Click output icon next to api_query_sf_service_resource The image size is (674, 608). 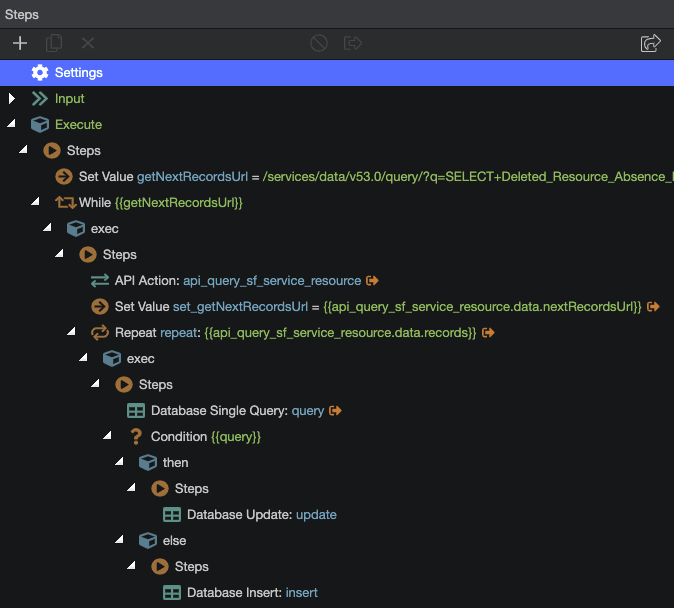coord(372,281)
